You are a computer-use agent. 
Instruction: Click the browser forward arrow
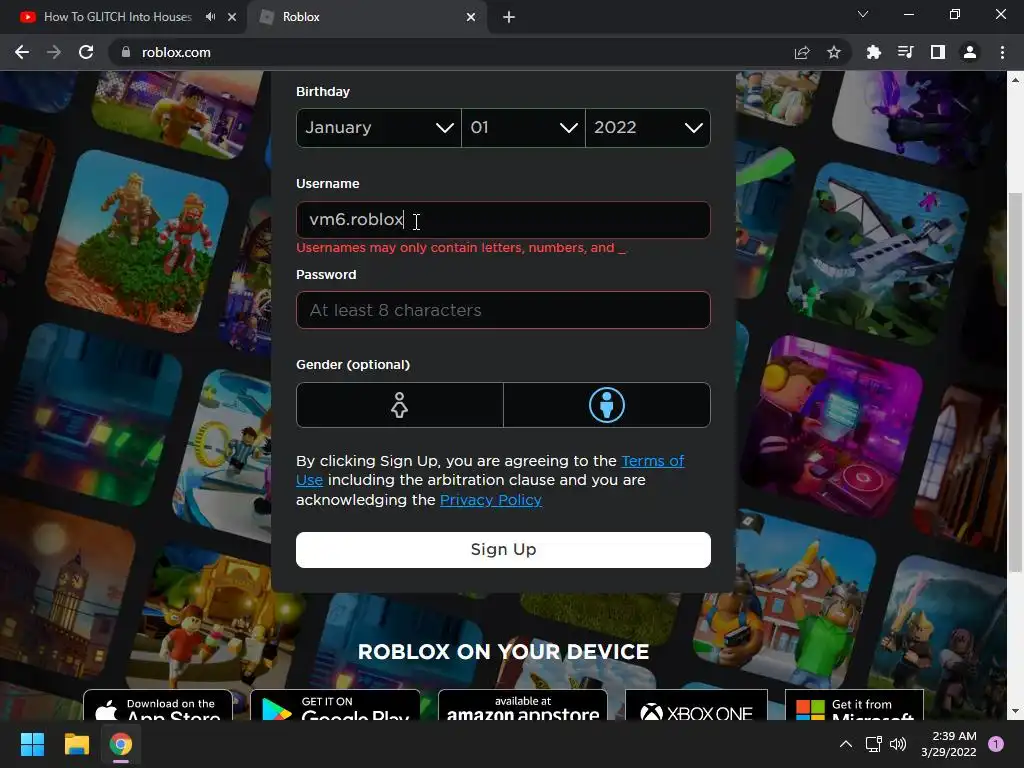[x=54, y=52]
